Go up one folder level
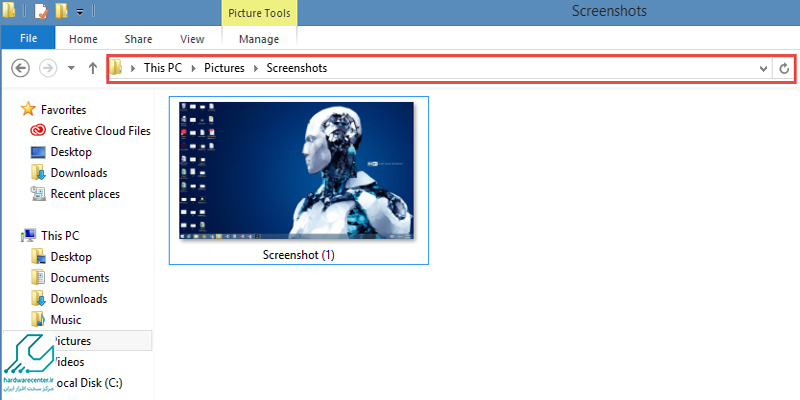 (92, 68)
